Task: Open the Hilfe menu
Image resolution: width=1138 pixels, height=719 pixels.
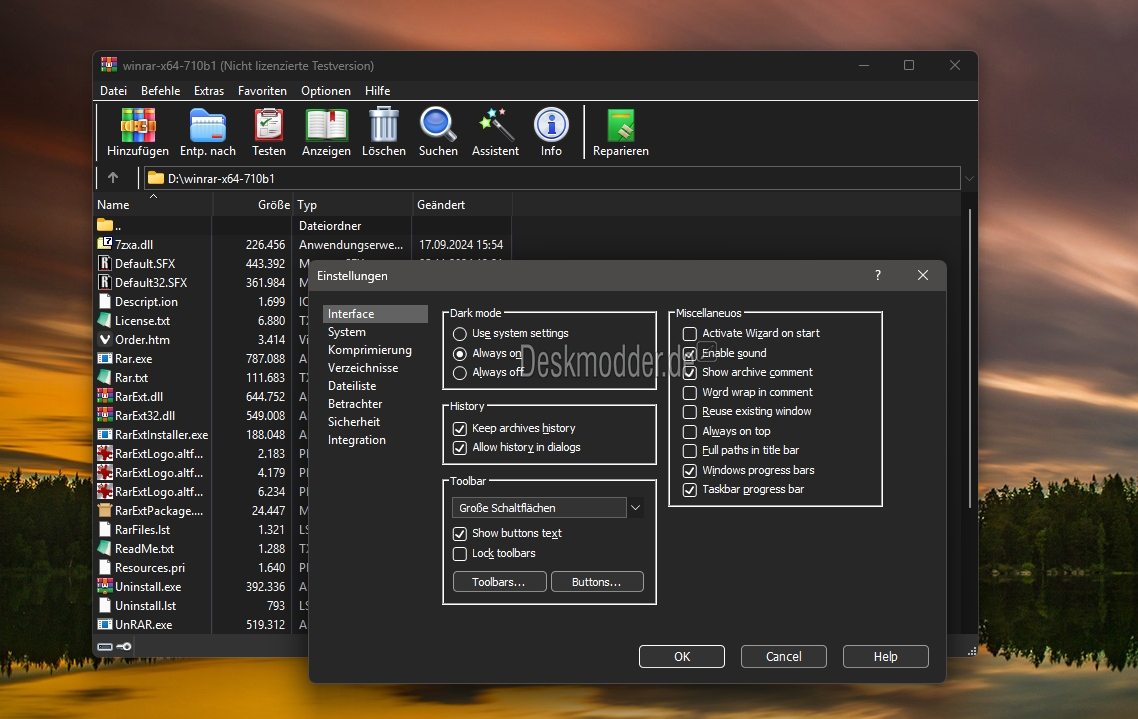Action: pyautogui.click(x=377, y=91)
